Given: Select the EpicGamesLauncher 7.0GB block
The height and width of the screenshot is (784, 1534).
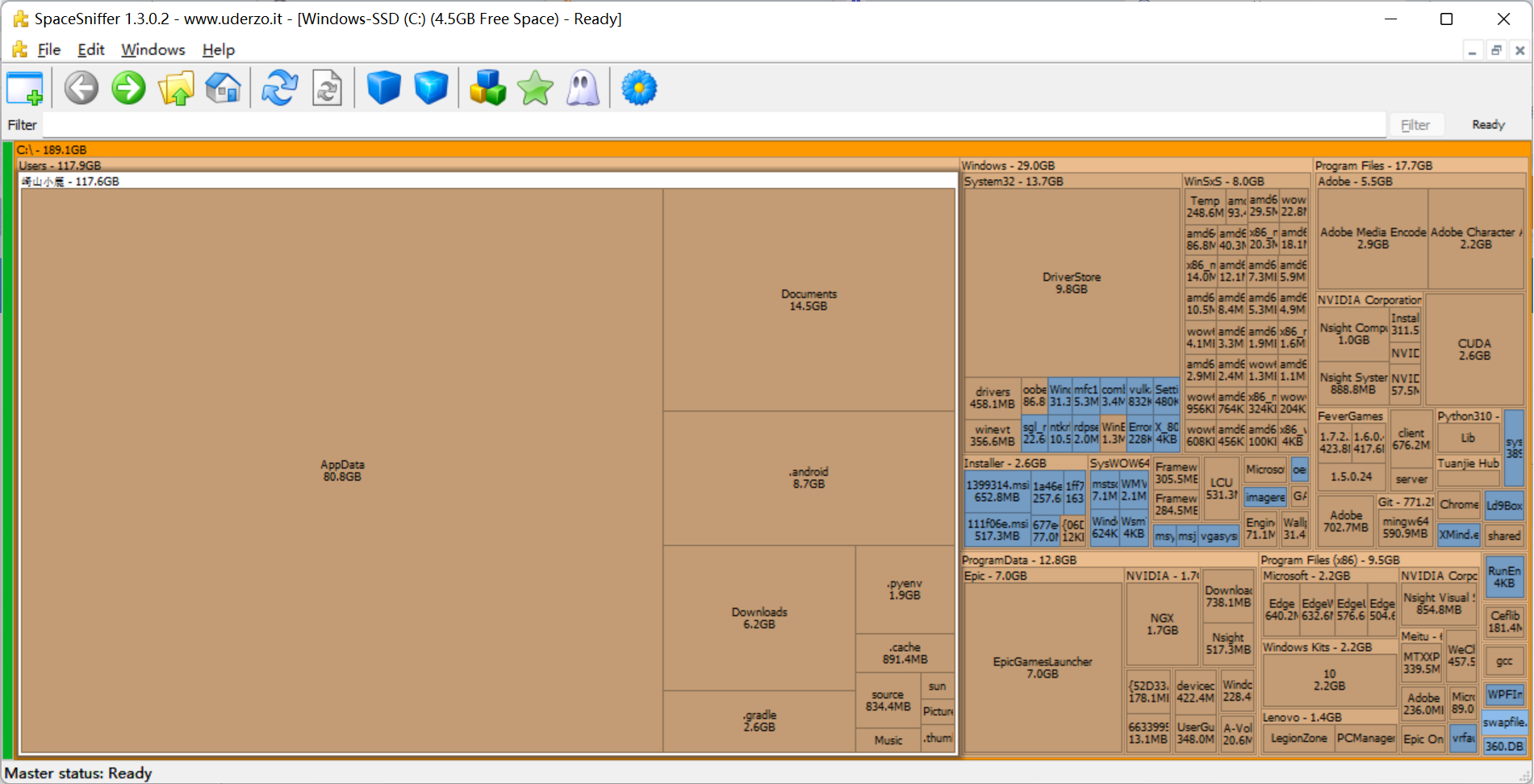Looking at the screenshot, I should point(1043,668).
